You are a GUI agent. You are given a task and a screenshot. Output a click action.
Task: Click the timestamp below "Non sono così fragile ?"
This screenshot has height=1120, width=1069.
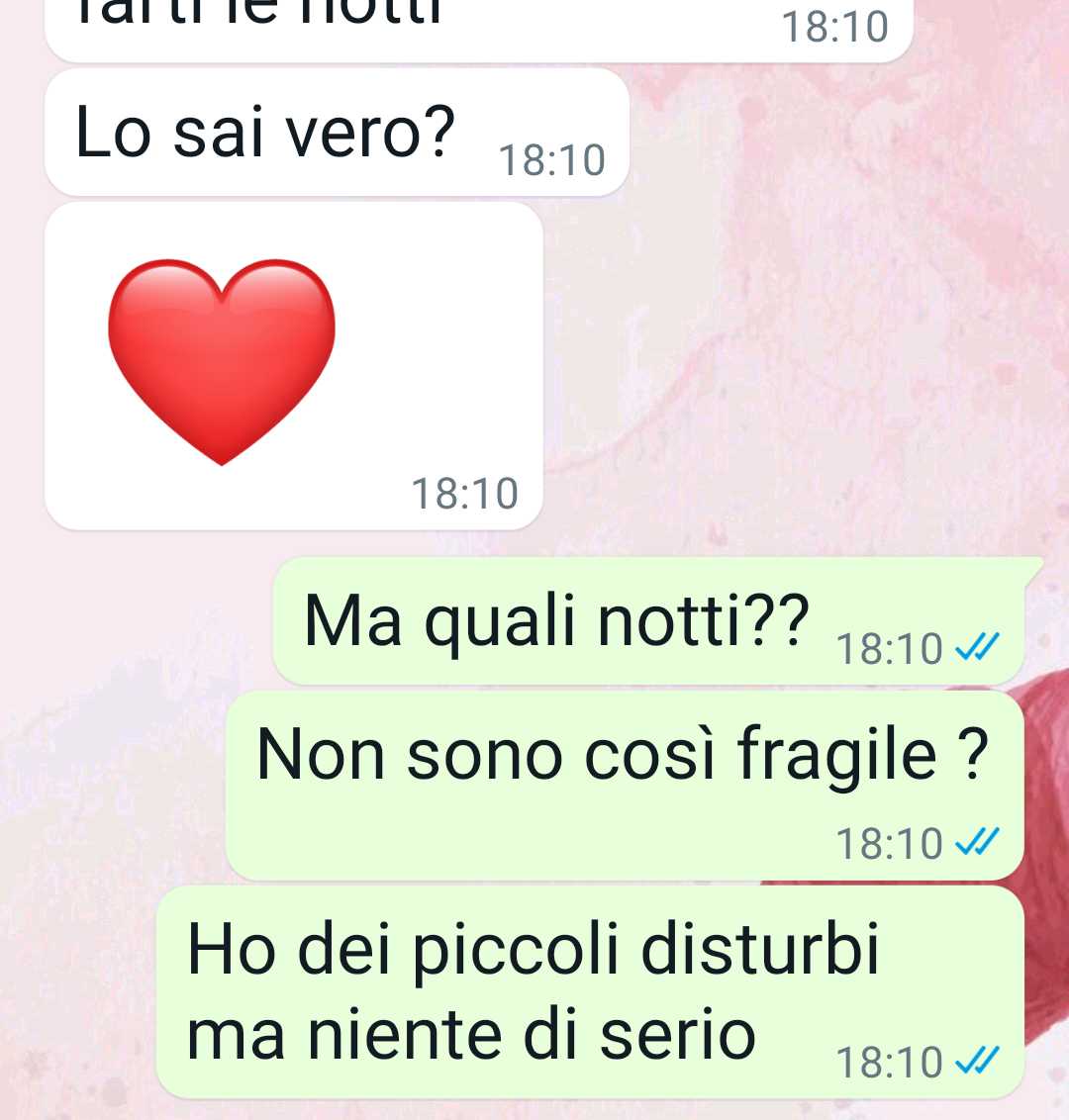(889, 844)
